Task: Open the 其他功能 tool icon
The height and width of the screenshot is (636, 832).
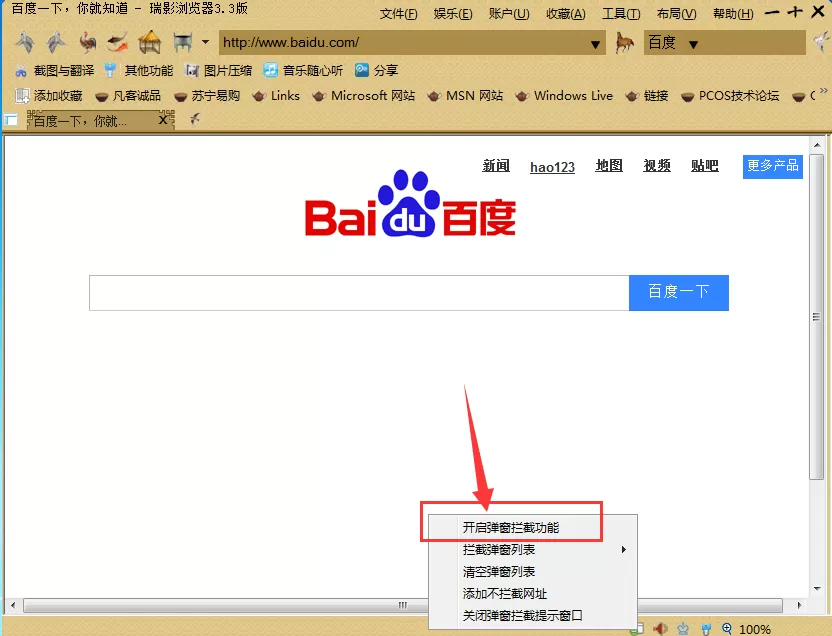Action: pos(110,70)
